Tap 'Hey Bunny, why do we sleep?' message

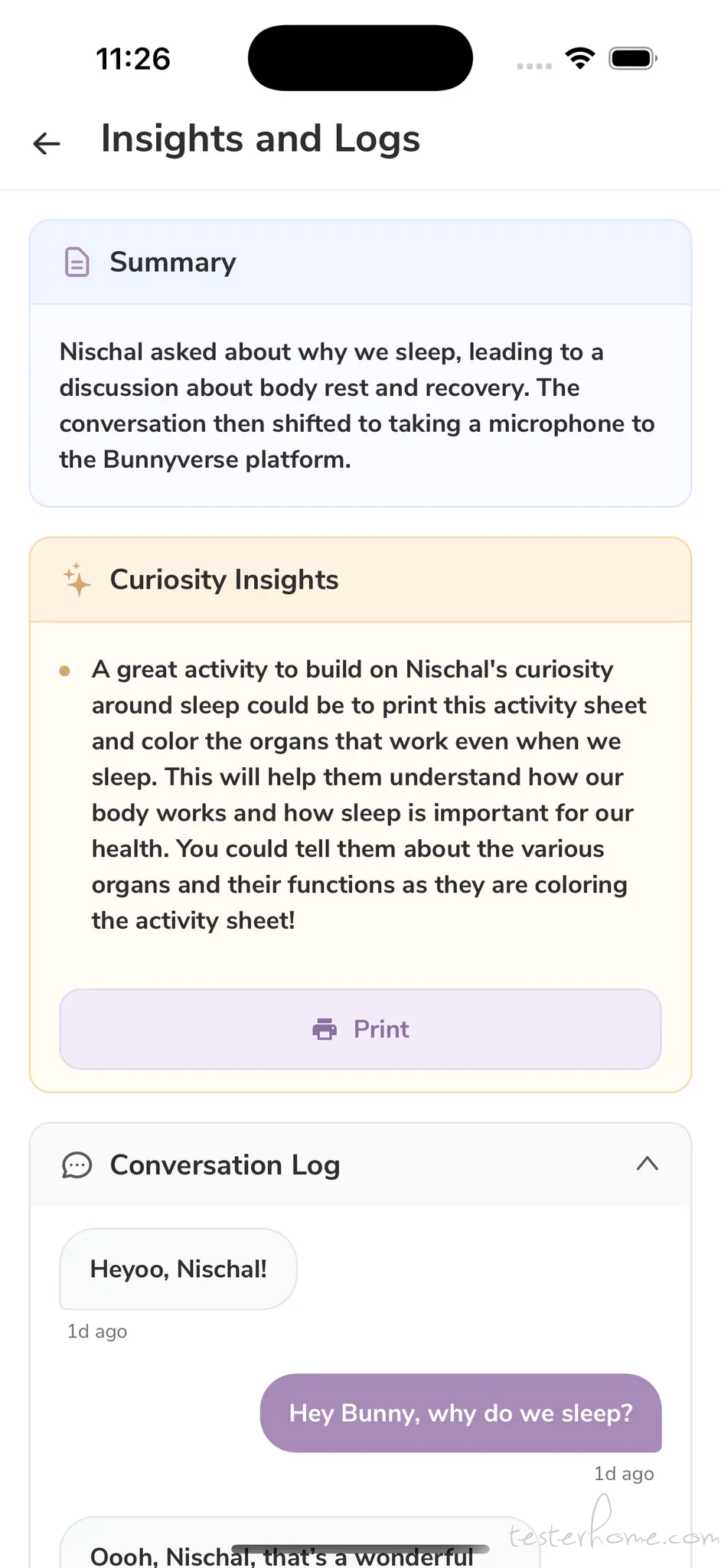click(461, 1413)
